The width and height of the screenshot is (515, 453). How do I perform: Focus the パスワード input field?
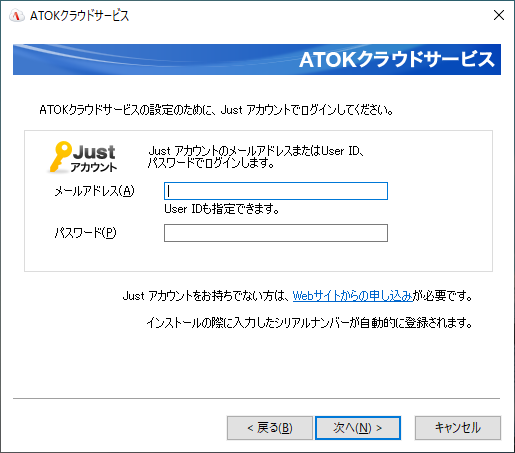click(x=276, y=233)
